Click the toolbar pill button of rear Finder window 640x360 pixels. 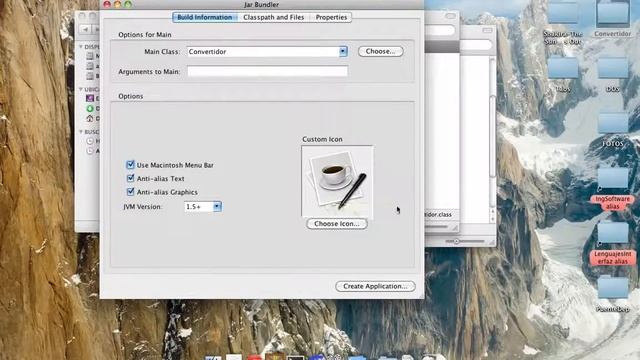coord(487,31)
